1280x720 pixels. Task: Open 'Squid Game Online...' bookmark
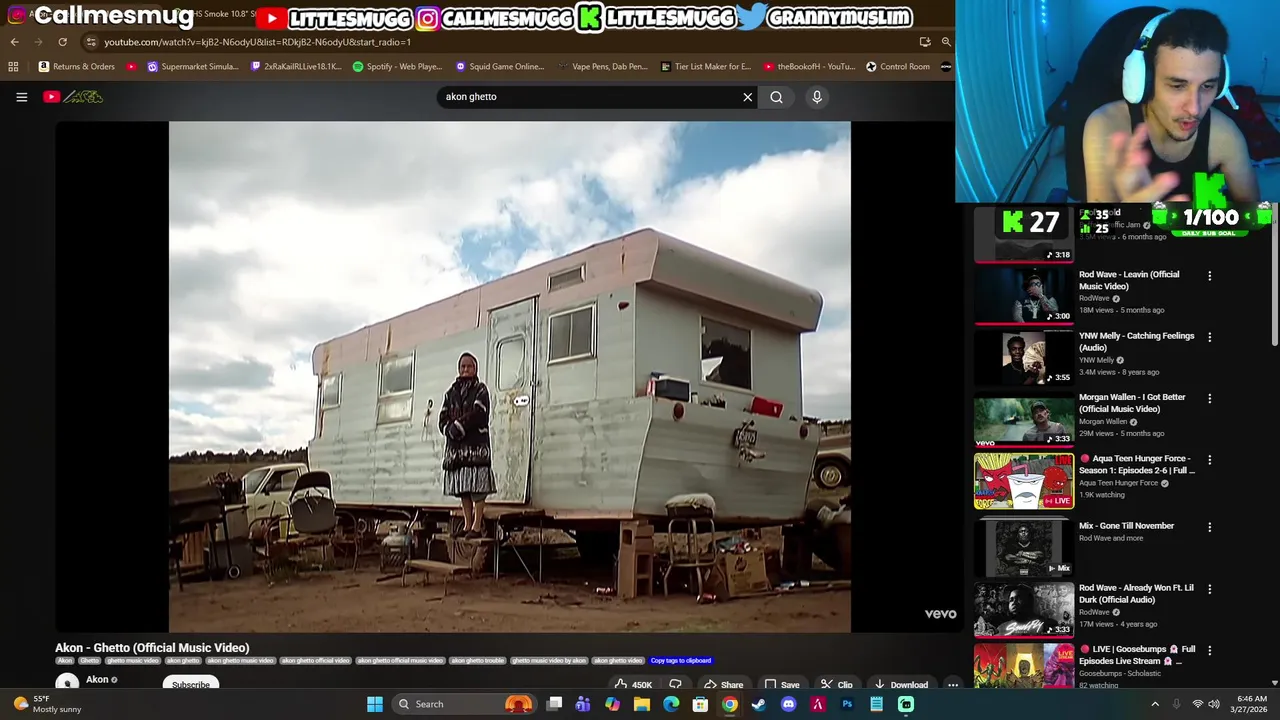coord(500,67)
